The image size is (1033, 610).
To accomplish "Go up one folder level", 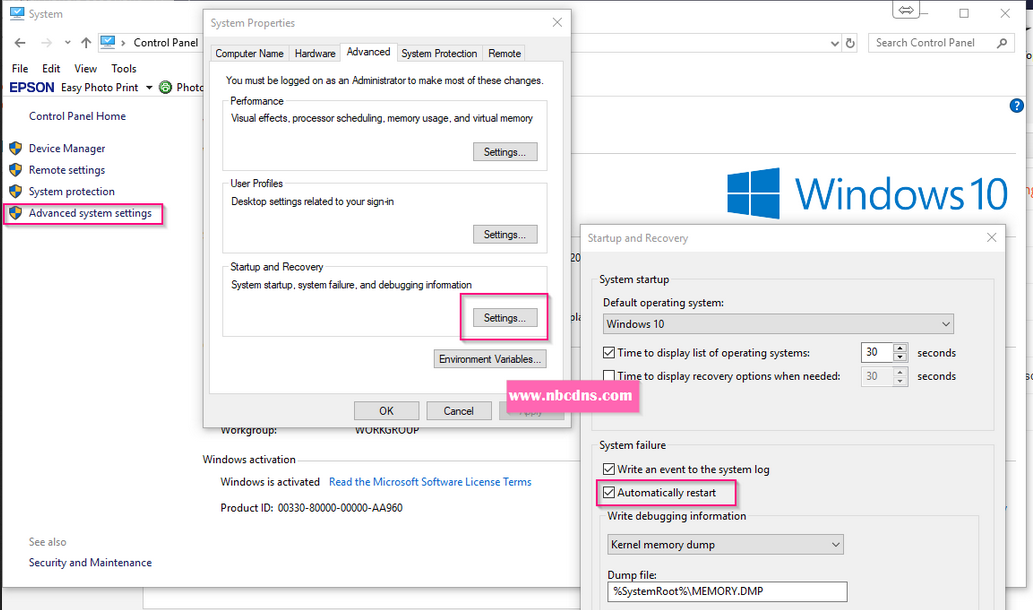I will click(x=86, y=43).
